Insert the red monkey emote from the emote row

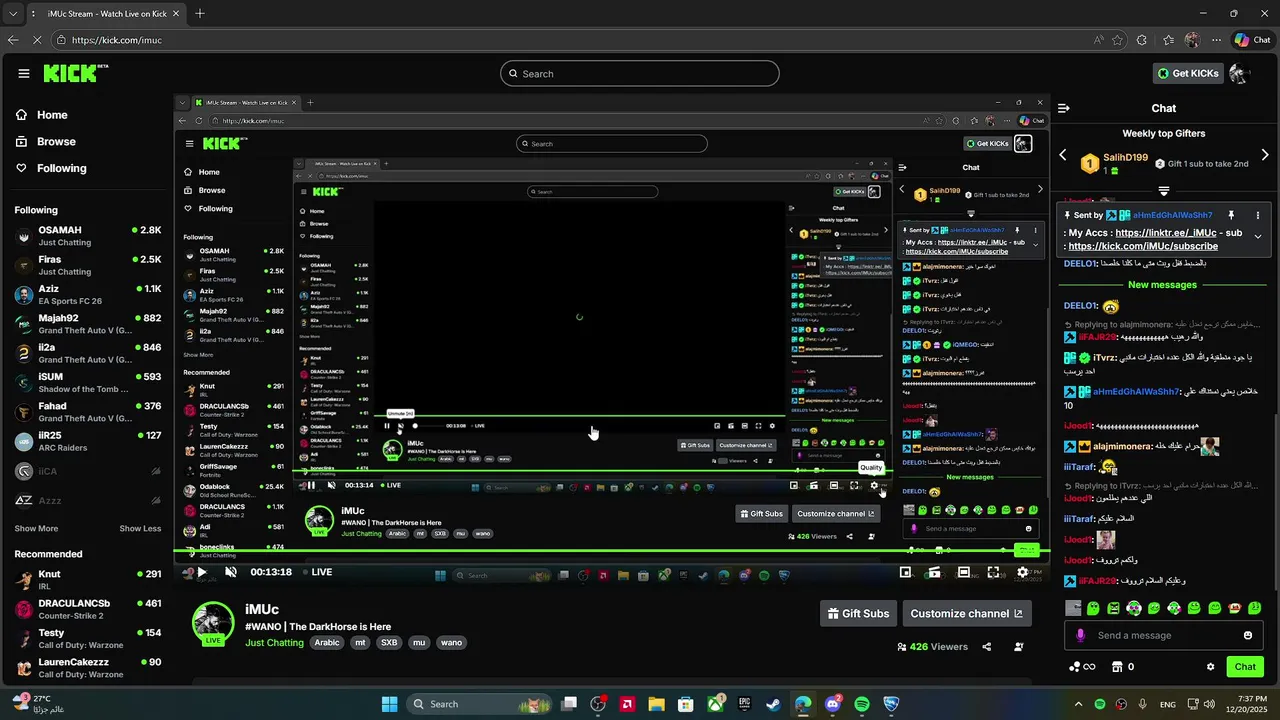click(x=1235, y=608)
